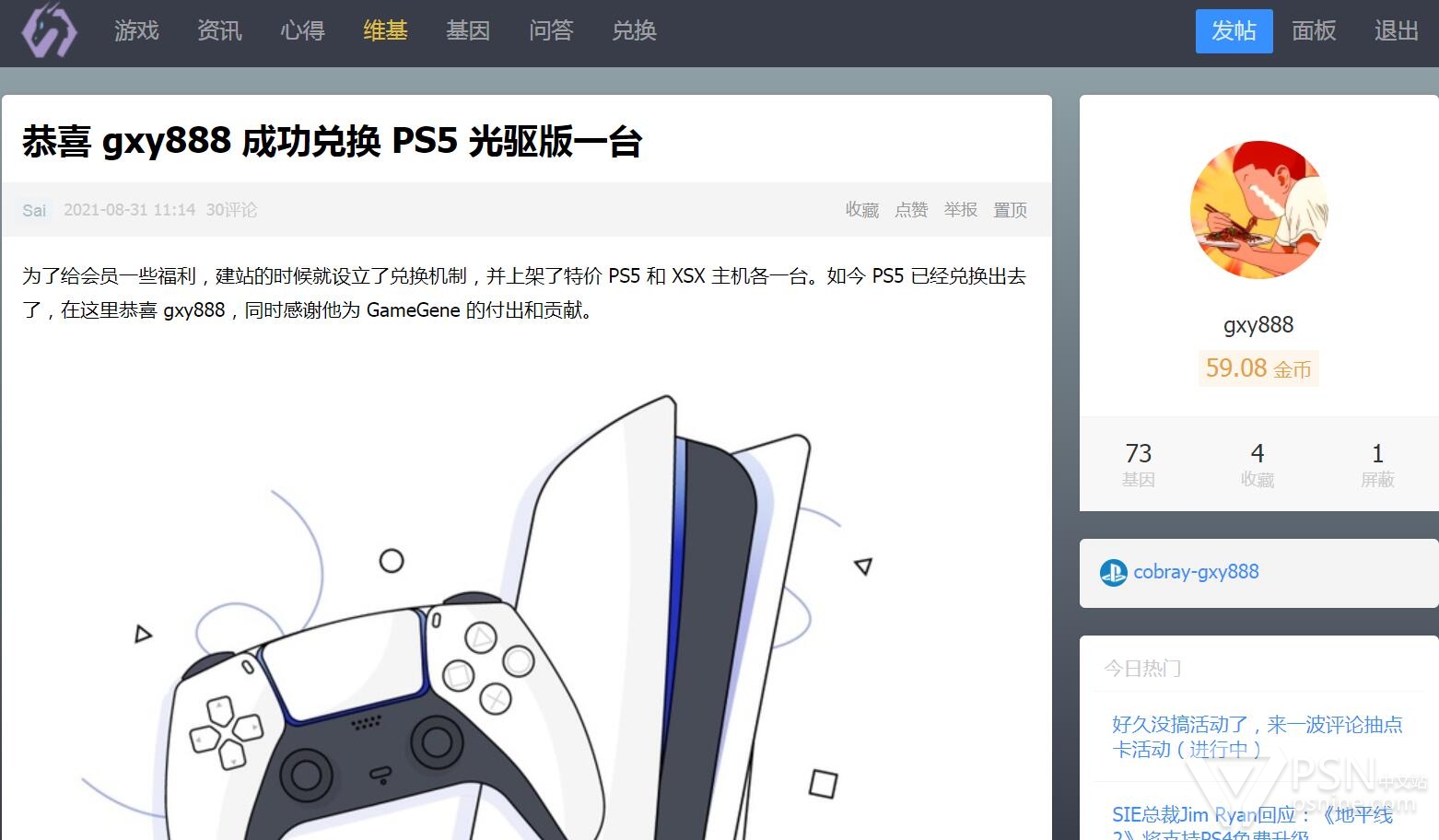
Task: Open the 游戏 navigation tab
Action: [136, 31]
